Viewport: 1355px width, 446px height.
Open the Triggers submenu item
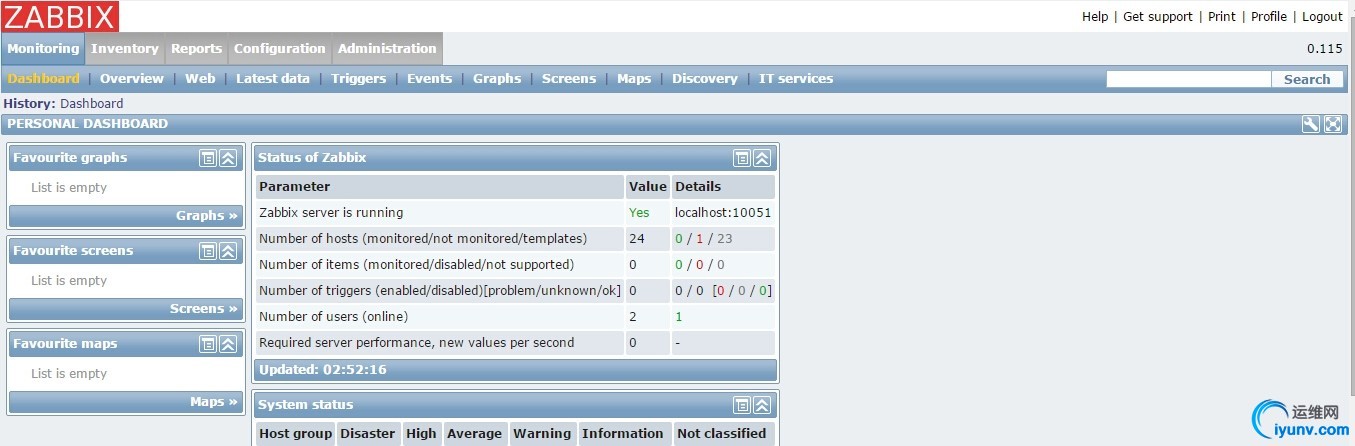358,78
